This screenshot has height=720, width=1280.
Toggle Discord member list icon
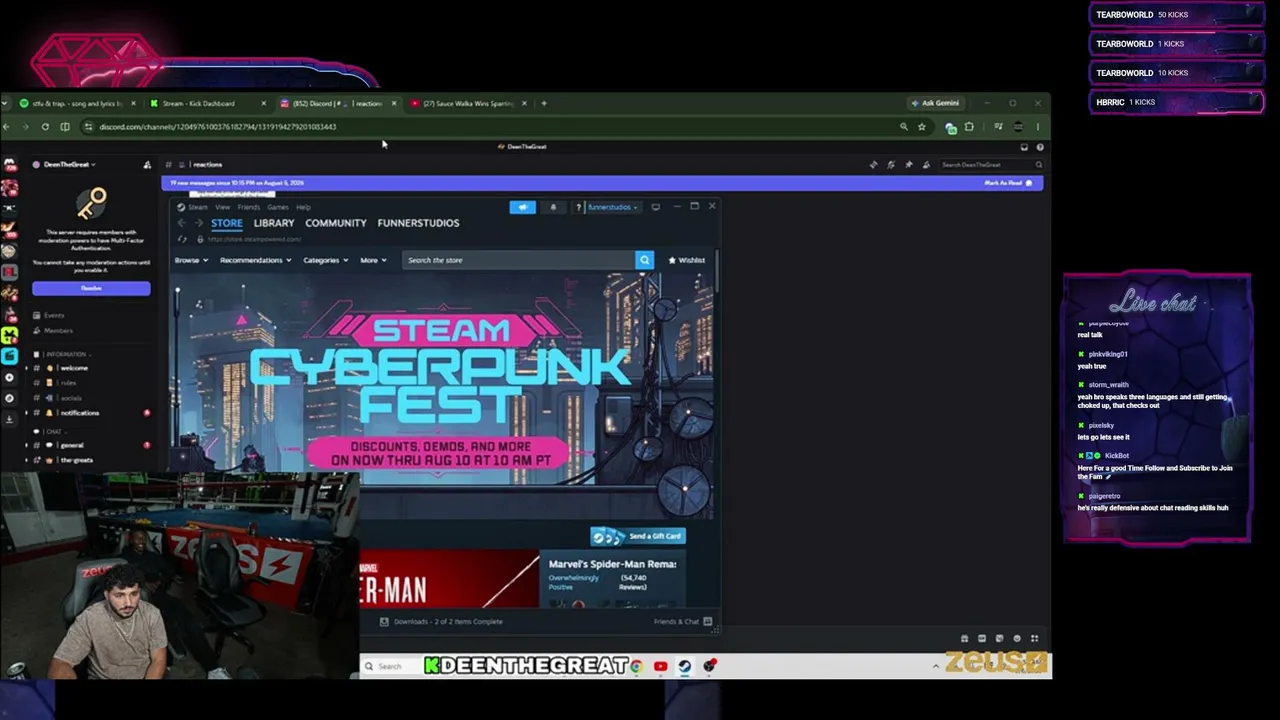(926, 164)
